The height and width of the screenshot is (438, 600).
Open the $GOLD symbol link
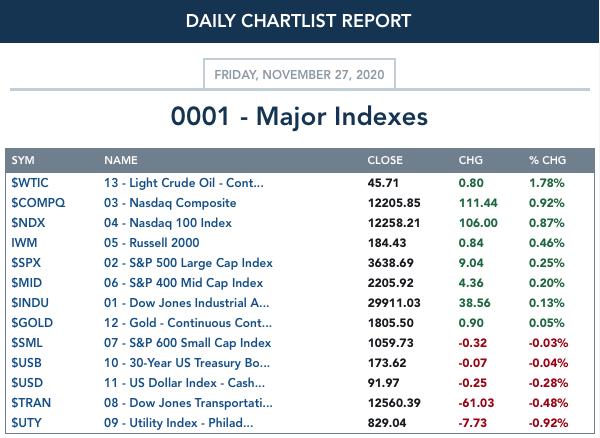coord(32,322)
